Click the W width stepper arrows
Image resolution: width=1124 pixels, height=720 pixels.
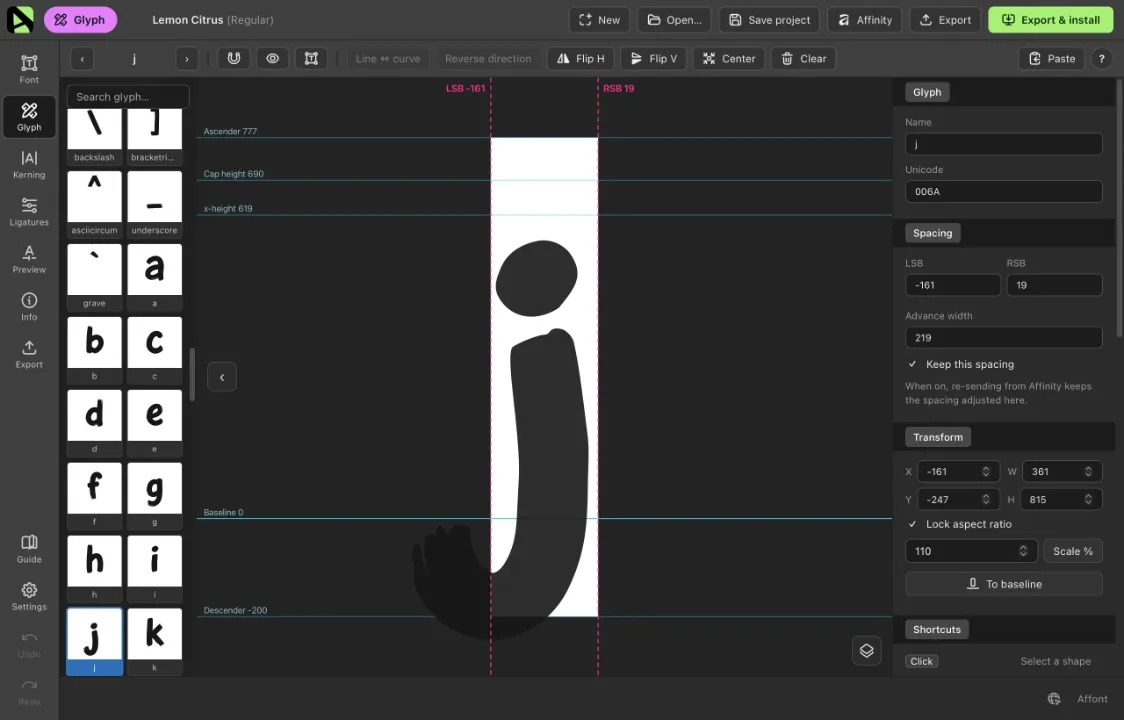(x=1088, y=471)
